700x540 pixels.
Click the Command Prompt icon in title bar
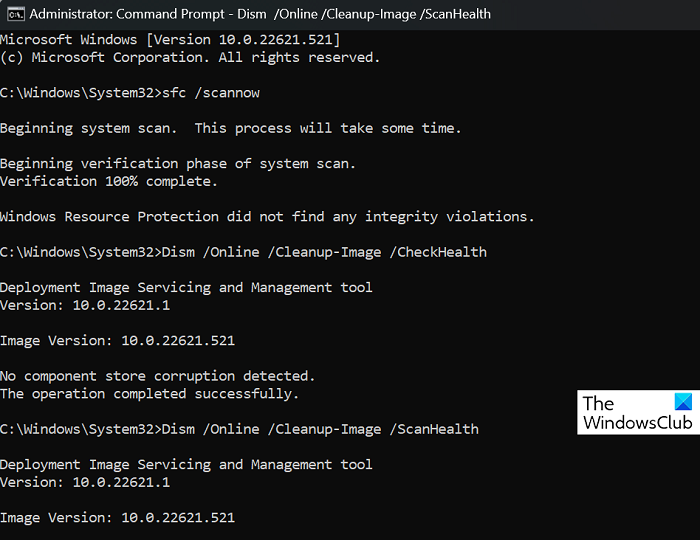pos(12,14)
